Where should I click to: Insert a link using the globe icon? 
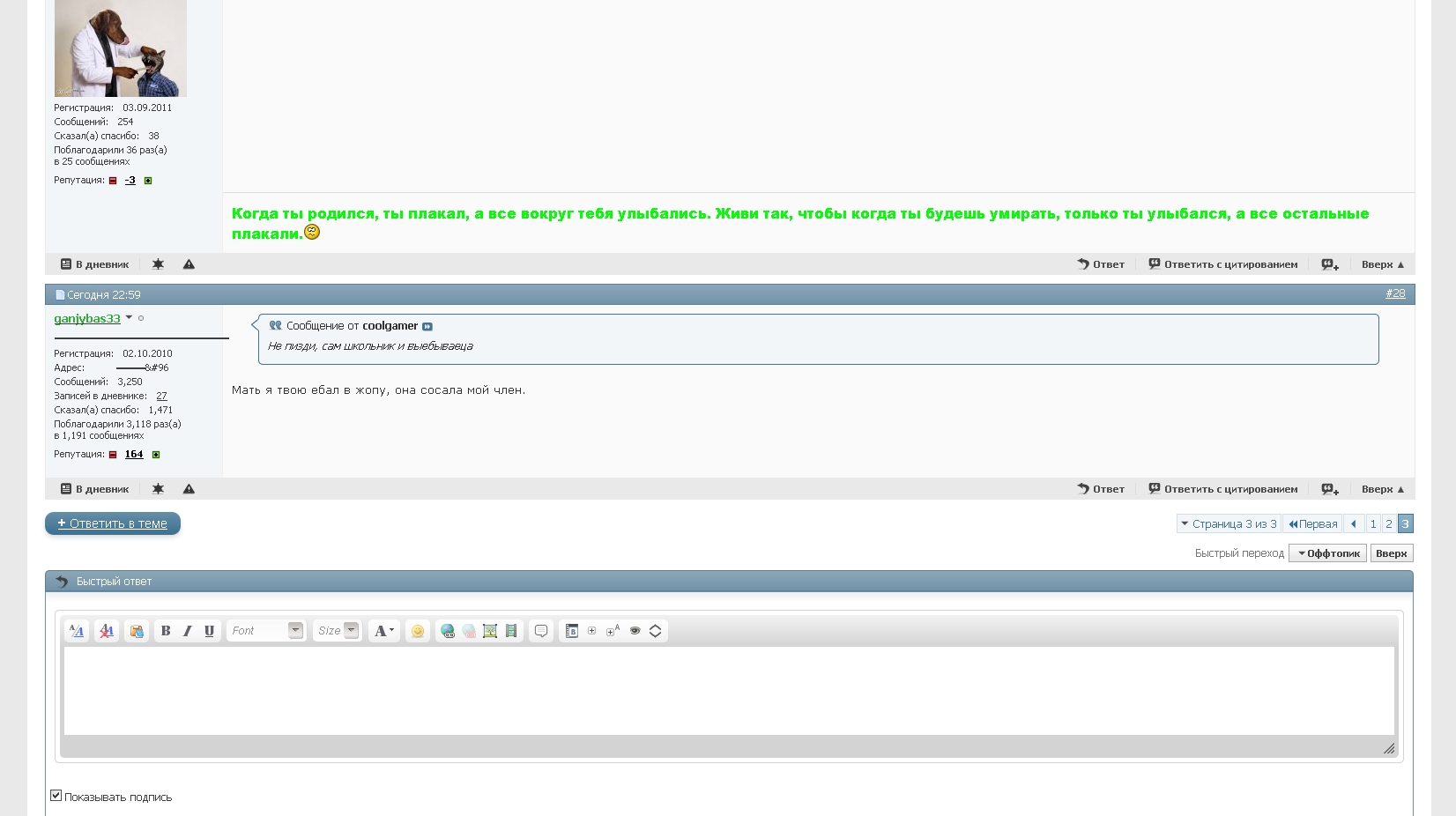tap(448, 631)
